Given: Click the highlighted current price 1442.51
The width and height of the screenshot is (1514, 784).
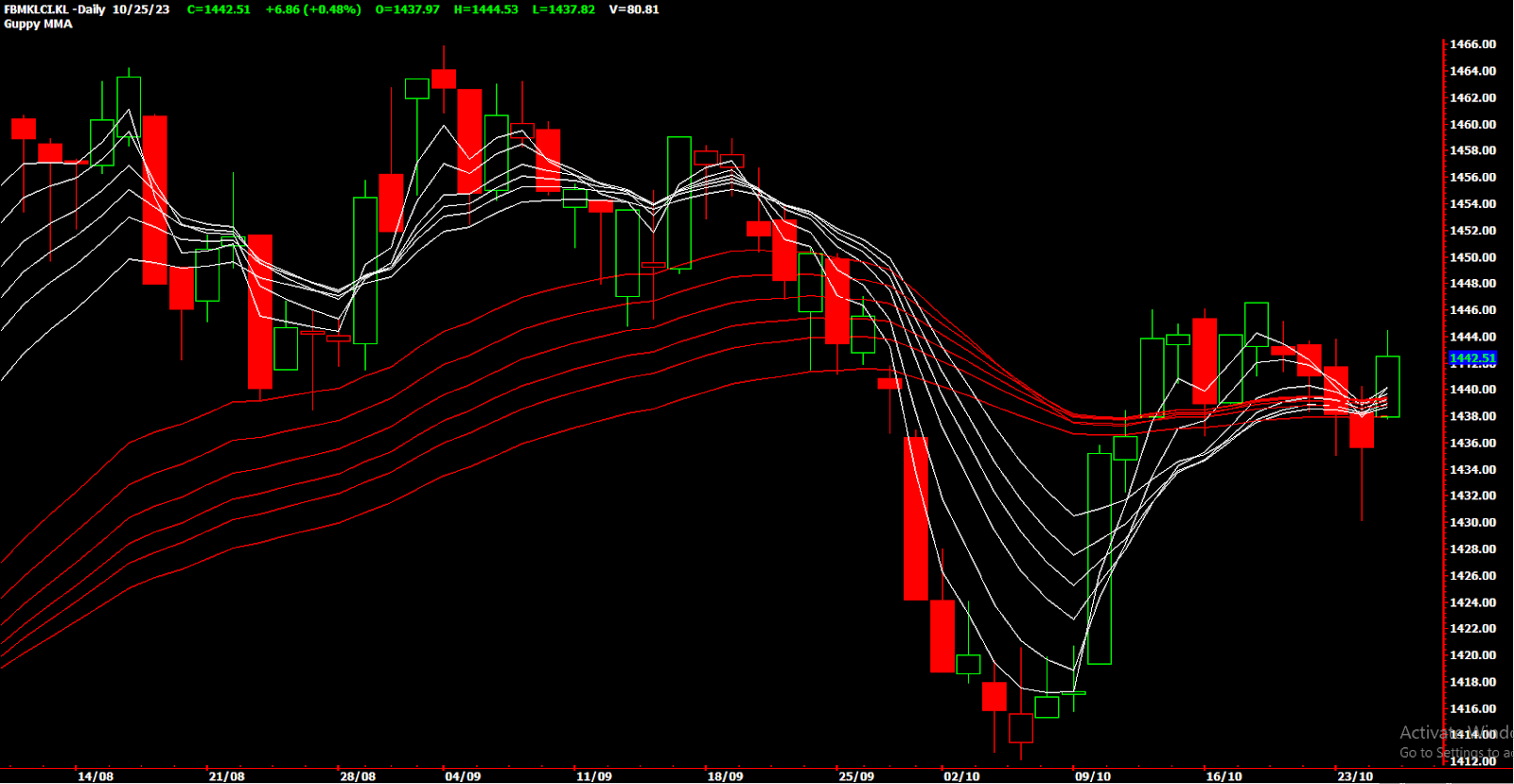Looking at the screenshot, I should pos(1472,358).
